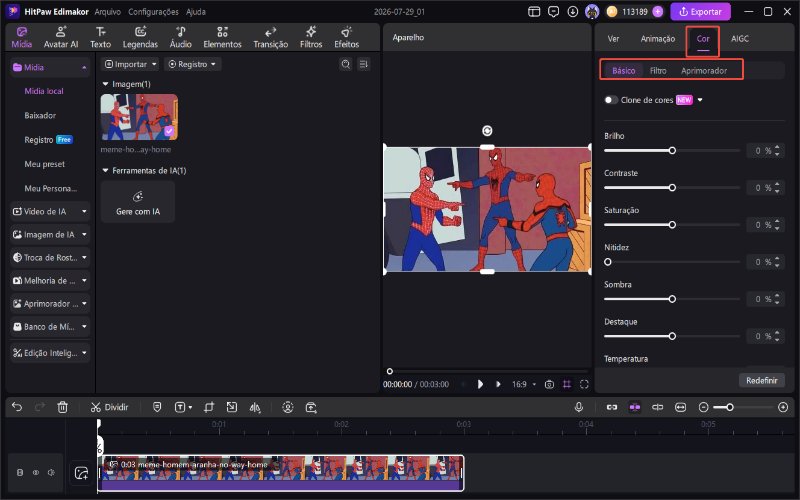Select Mídia local in sidebar

point(44,91)
